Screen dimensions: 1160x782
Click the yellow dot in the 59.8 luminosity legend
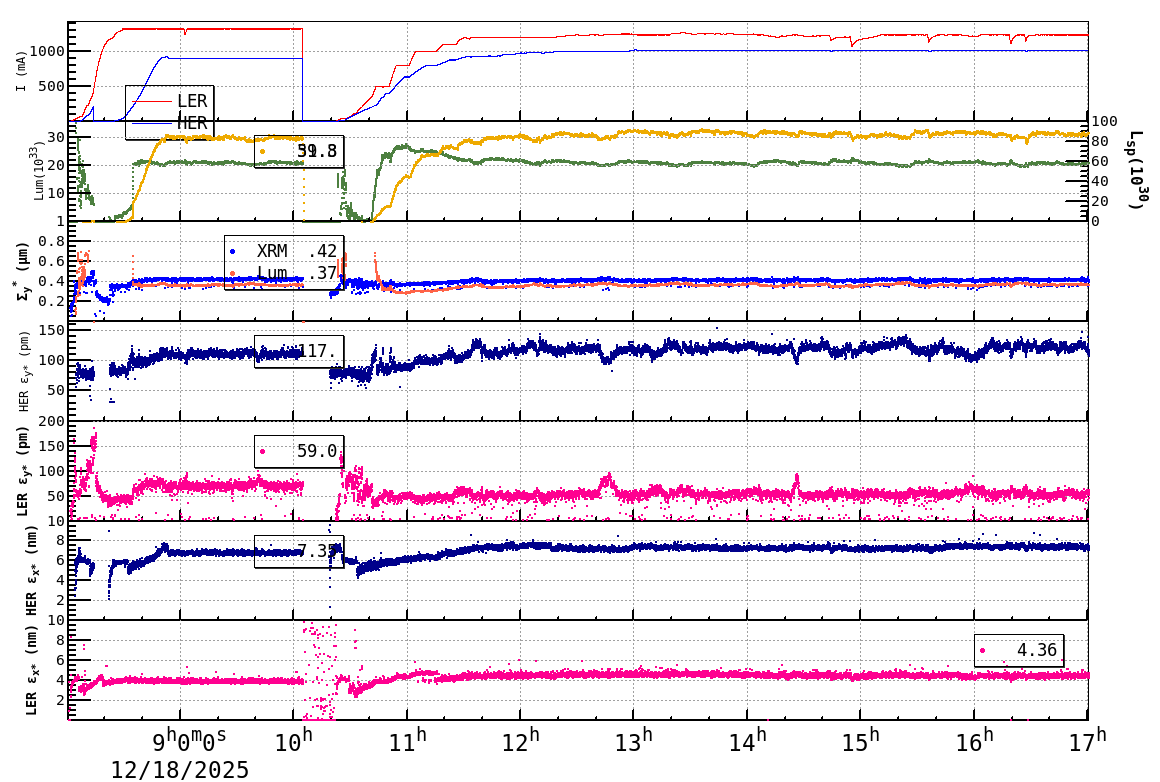pyautogui.click(x=263, y=151)
